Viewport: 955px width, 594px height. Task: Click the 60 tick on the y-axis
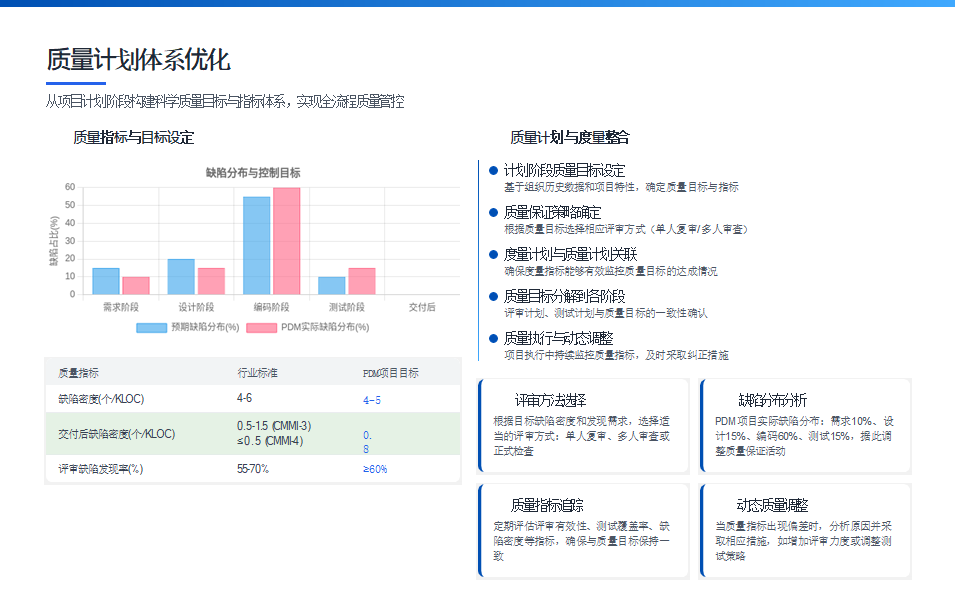coord(70,187)
